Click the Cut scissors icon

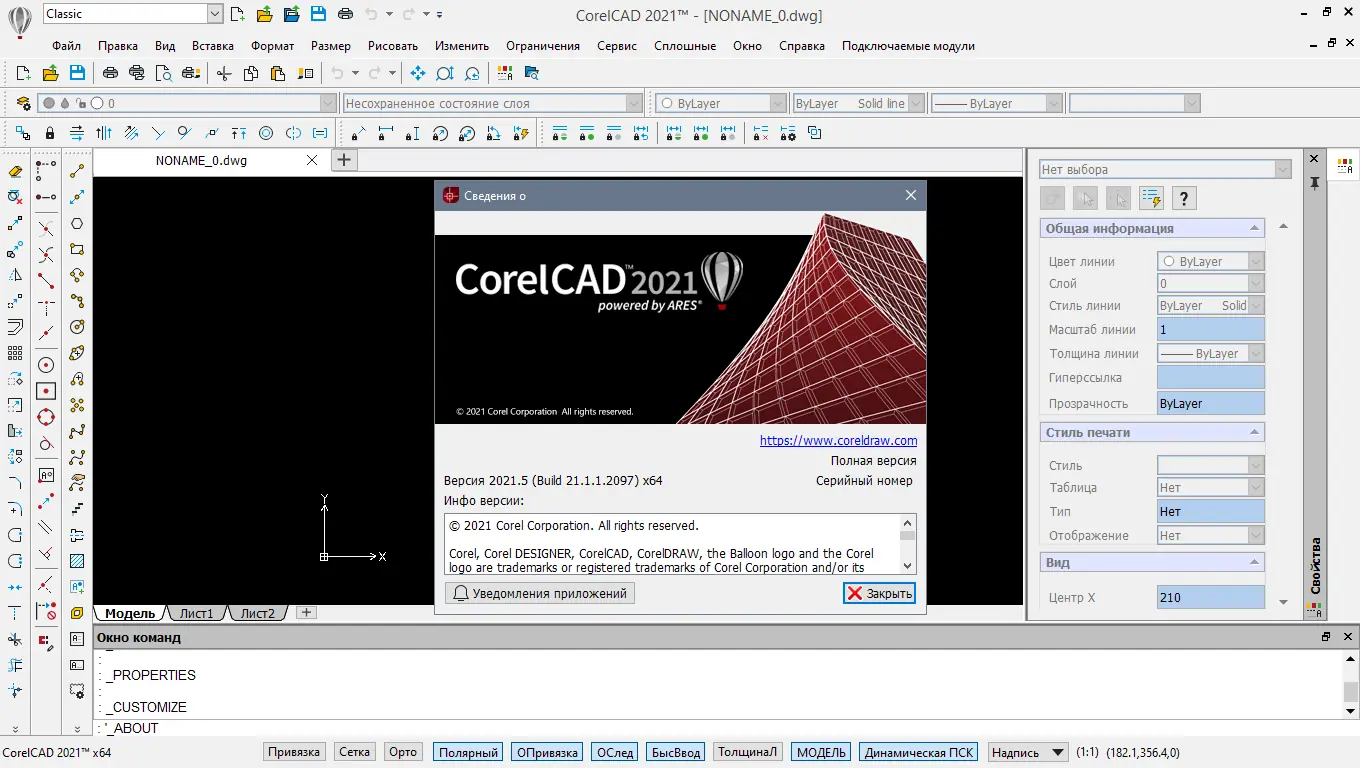224,73
